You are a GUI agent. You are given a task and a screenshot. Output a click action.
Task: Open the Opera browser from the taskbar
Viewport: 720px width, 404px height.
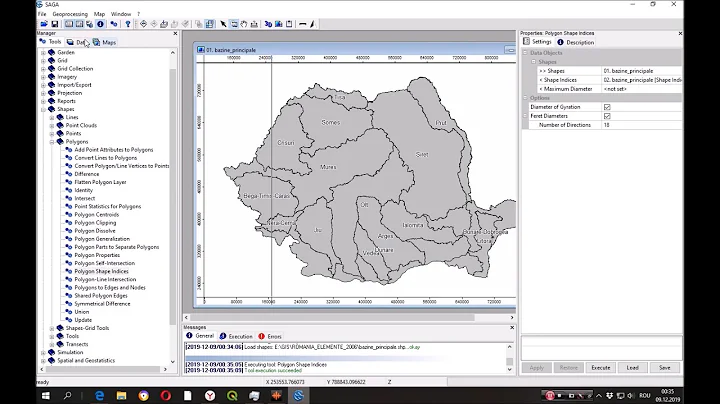click(165, 395)
